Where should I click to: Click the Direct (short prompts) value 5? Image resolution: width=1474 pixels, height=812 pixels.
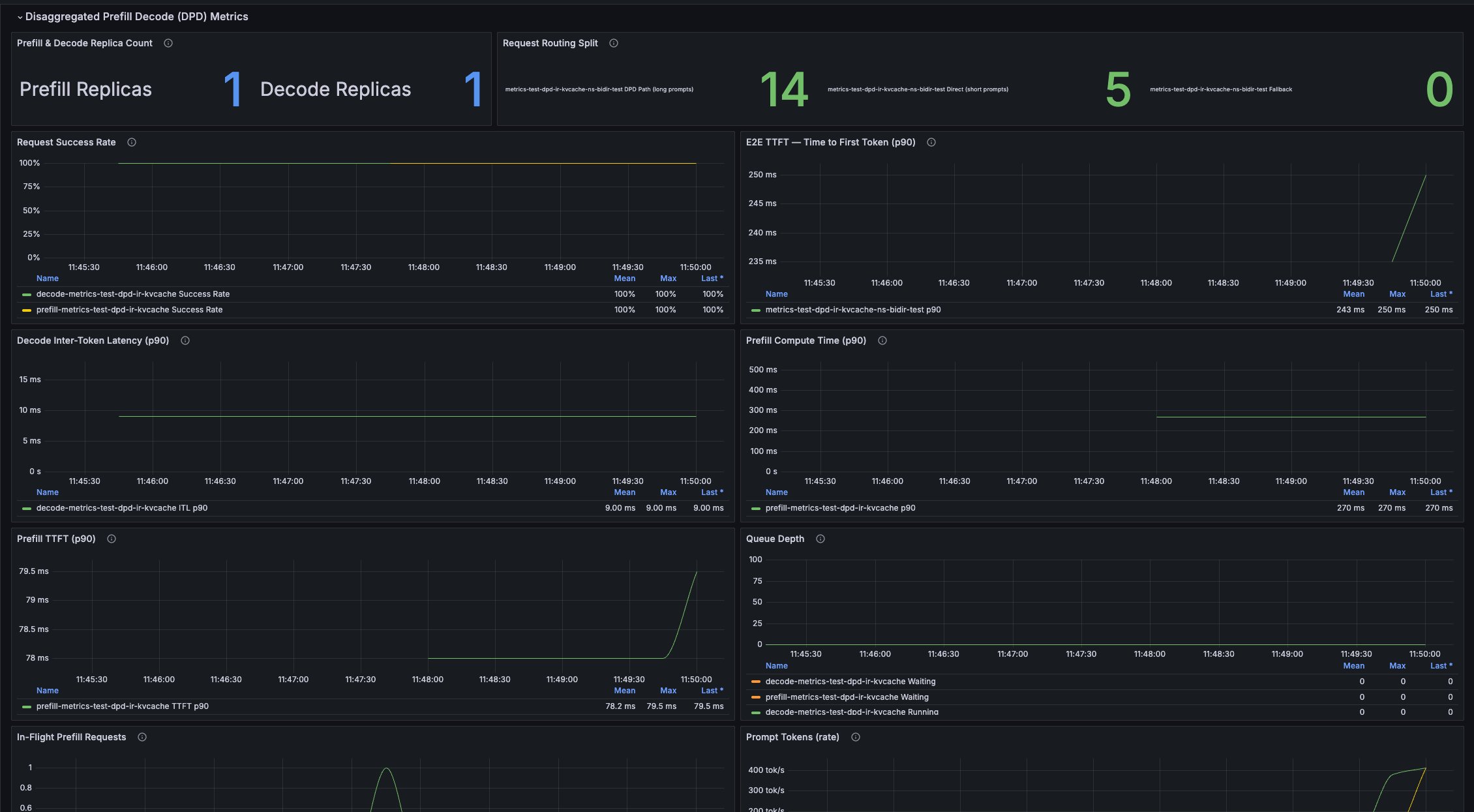(1118, 89)
